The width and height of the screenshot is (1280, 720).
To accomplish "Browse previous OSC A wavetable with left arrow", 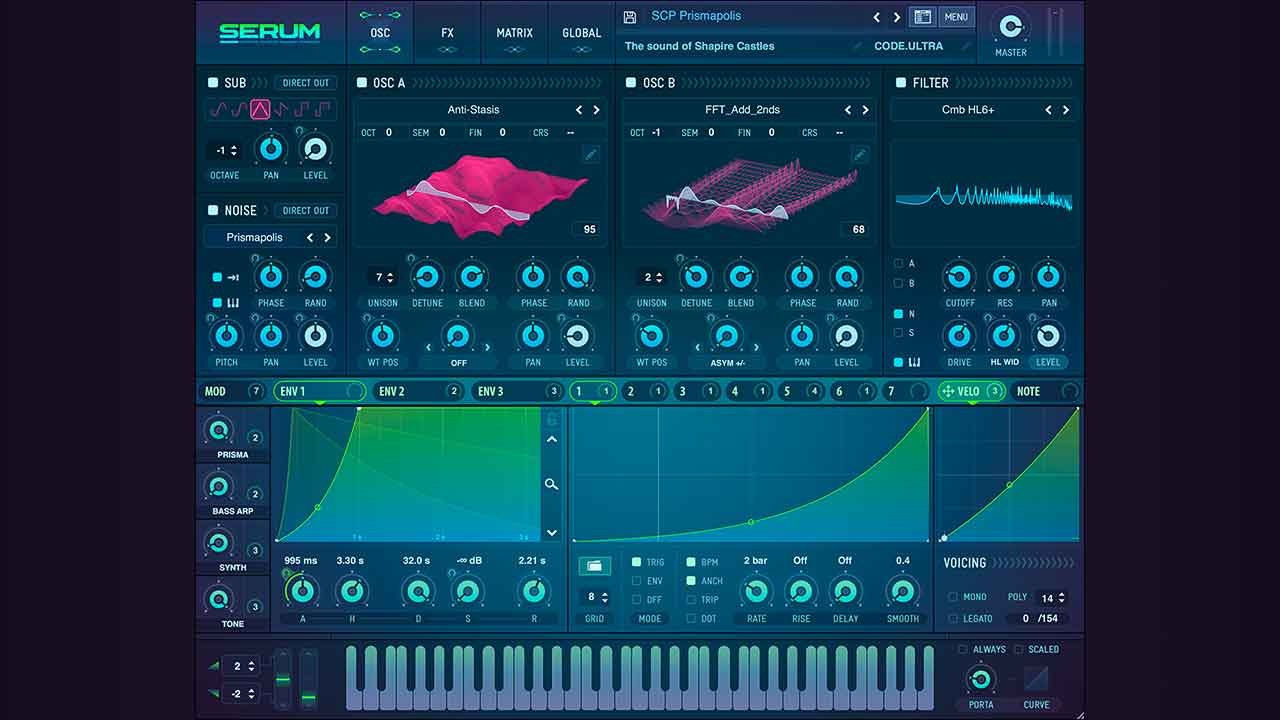I will coord(579,110).
